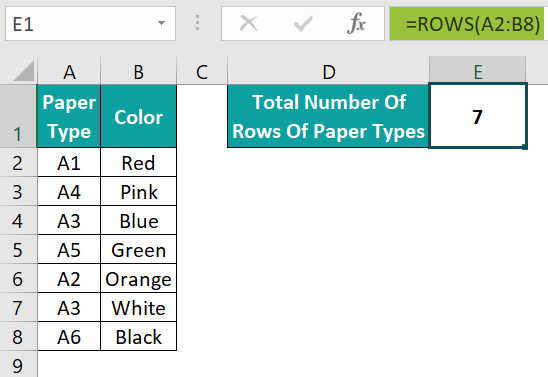
Task: Select row 4 header
Action: point(18,220)
